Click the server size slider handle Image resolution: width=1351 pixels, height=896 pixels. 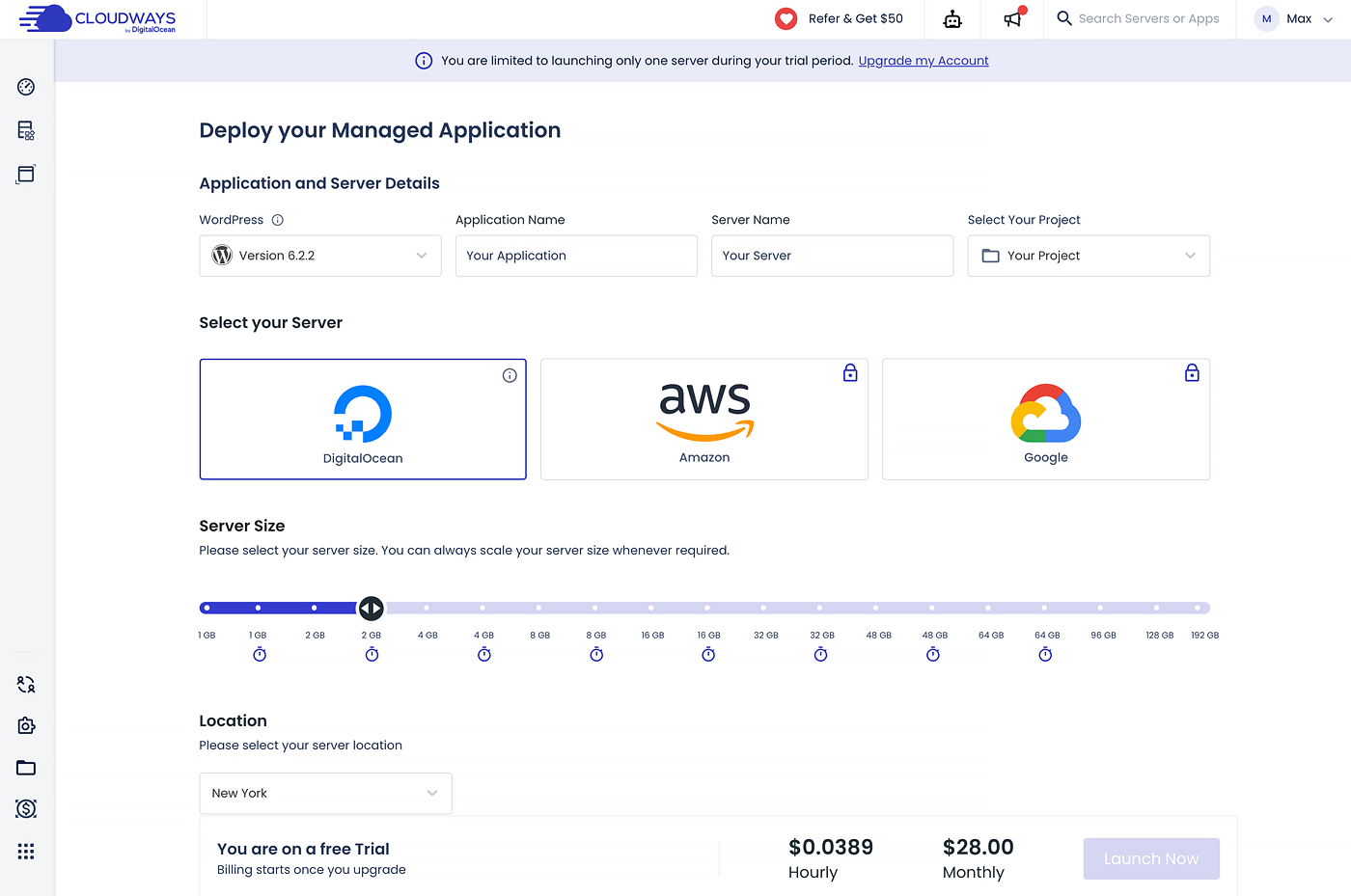coord(371,608)
